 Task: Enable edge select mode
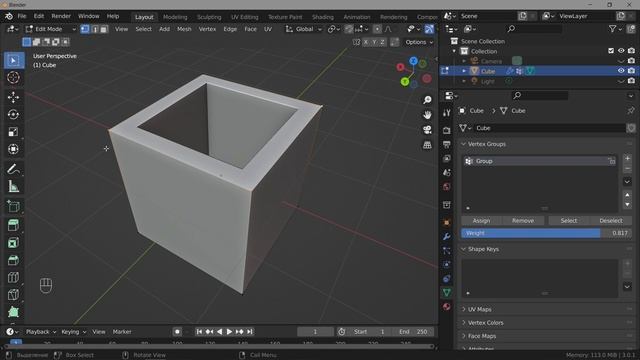click(x=95, y=29)
